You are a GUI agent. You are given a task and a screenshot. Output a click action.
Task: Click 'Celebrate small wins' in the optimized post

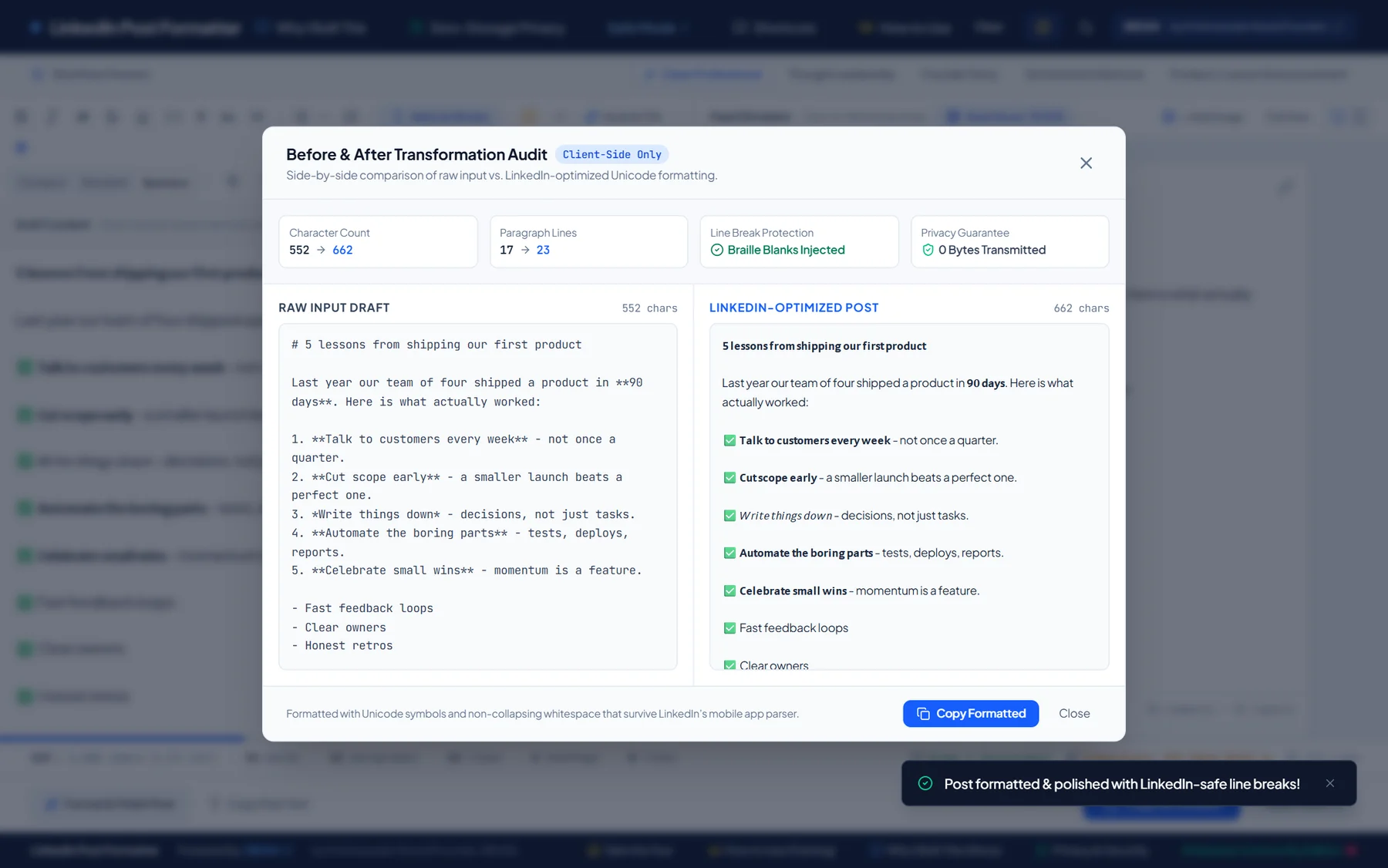(793, 590)
